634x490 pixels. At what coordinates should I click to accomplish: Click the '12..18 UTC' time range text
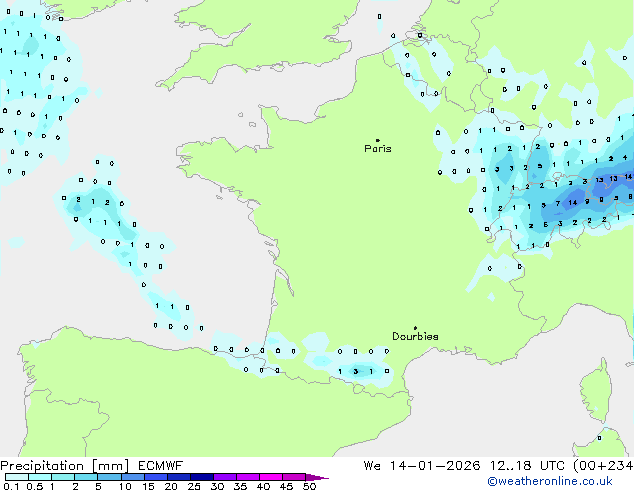coord(527,466)
